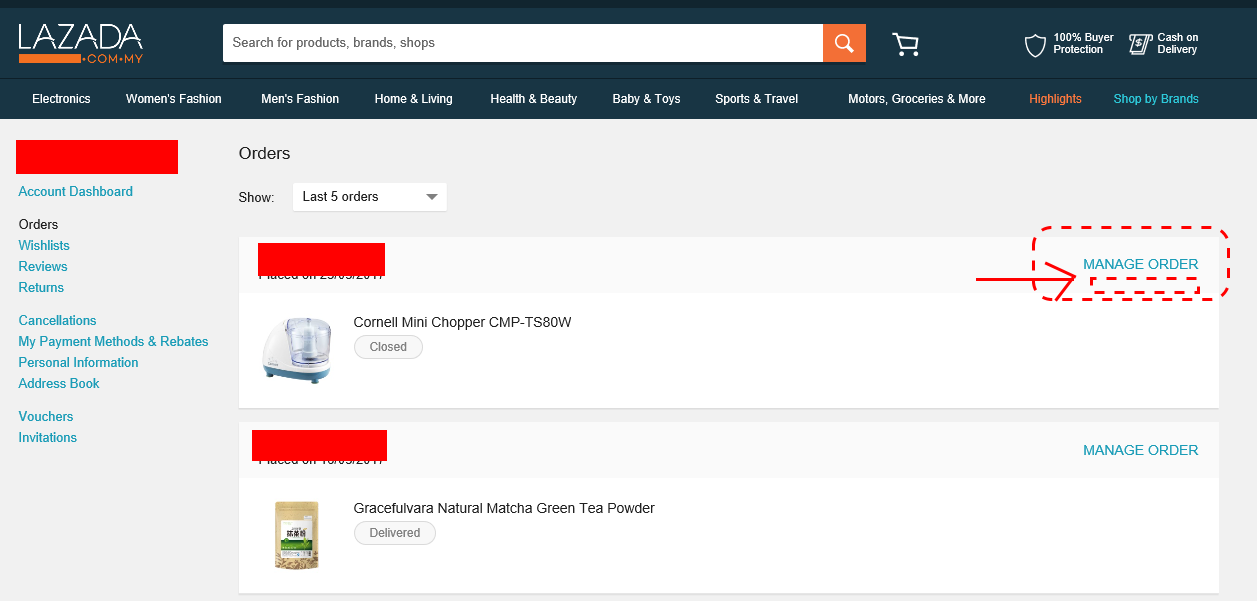Click the 100% Buyer Protection shield icon
The height and width of the screenshot is (601, 1257).
click(1036, 44)
